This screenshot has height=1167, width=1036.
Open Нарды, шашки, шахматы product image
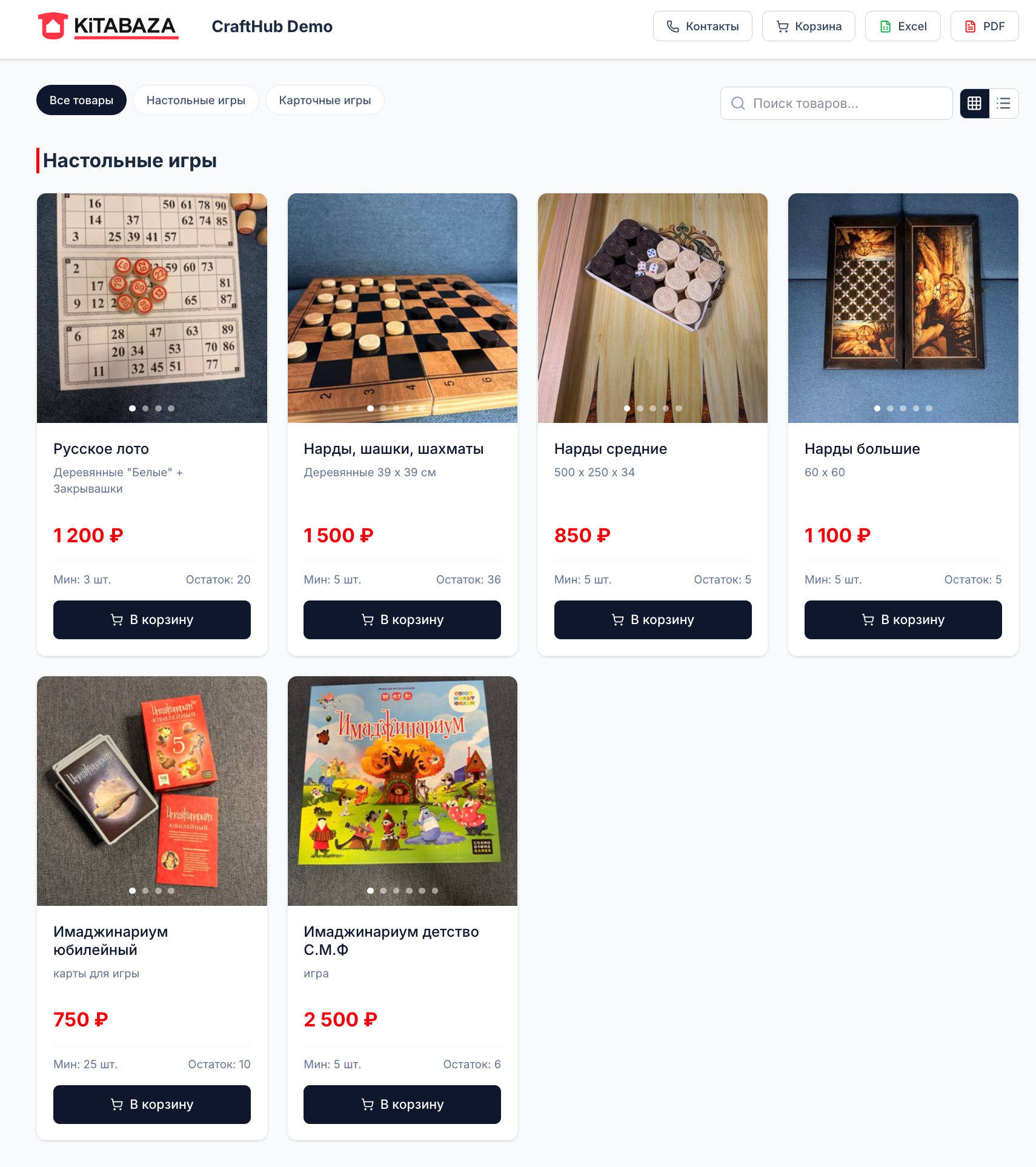coord(402,308)
